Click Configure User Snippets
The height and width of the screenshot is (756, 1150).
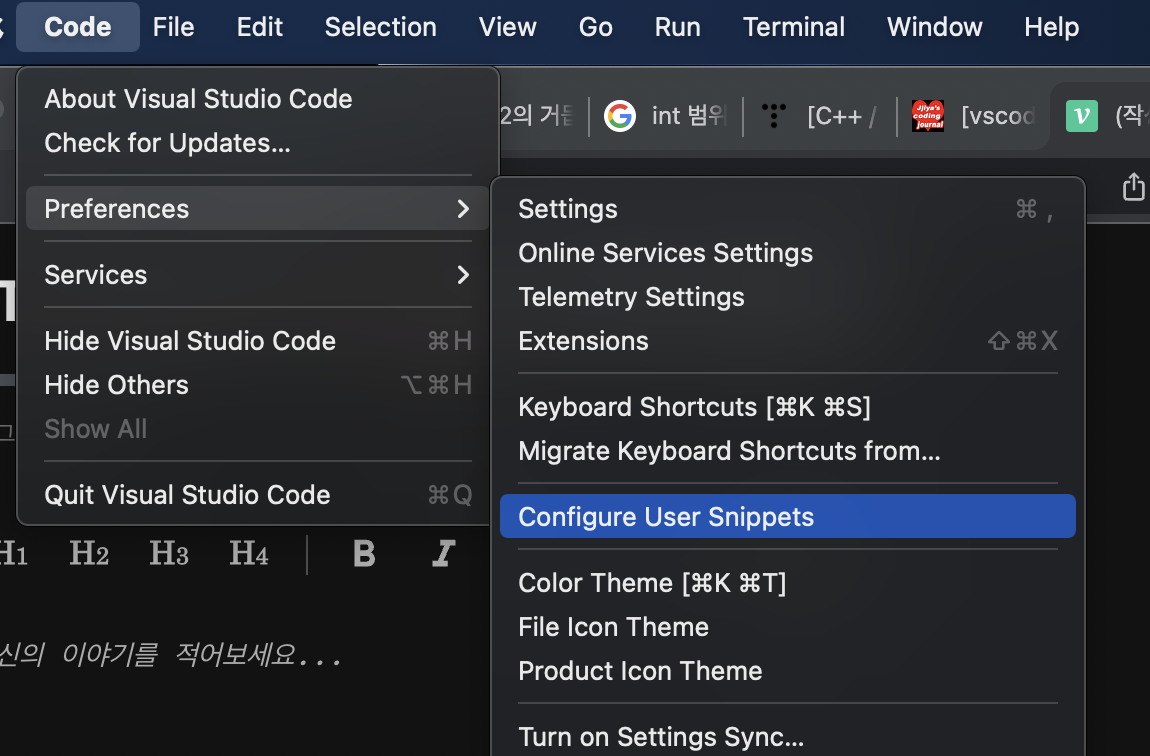coord(666,516)
